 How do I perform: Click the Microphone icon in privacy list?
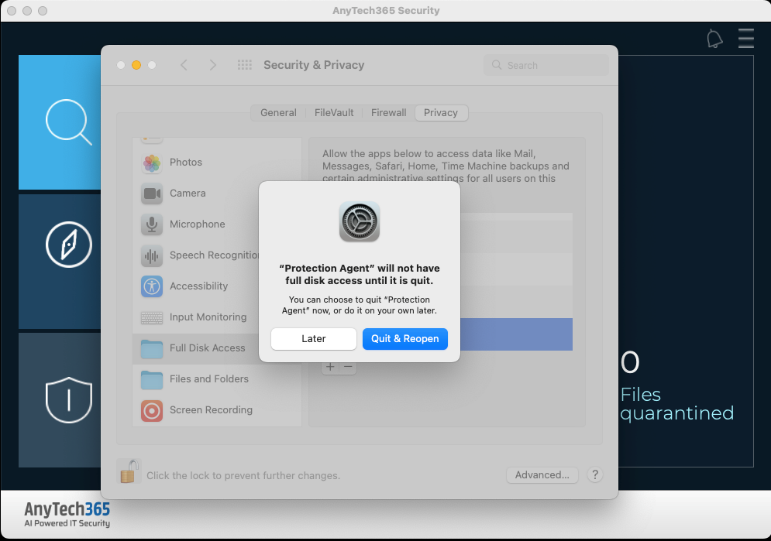pos(152,225)
